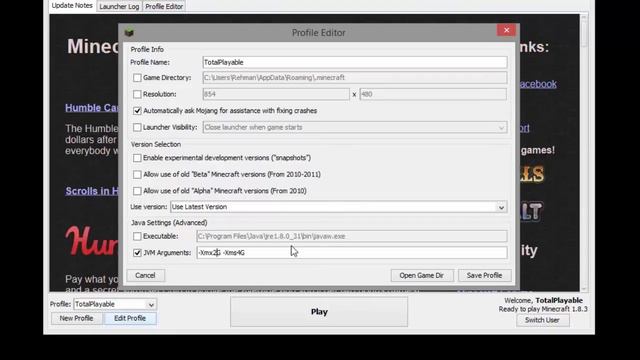The height and width of the screenshot is (360, 640).
Task: Enable the Launcher Visibility checkbox
Action: point(137,127)
